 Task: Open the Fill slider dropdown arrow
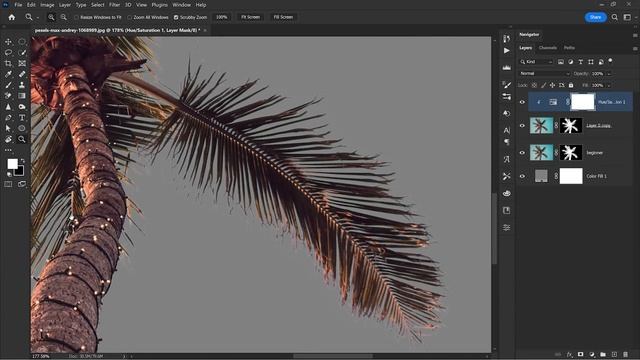coord(609,85)
